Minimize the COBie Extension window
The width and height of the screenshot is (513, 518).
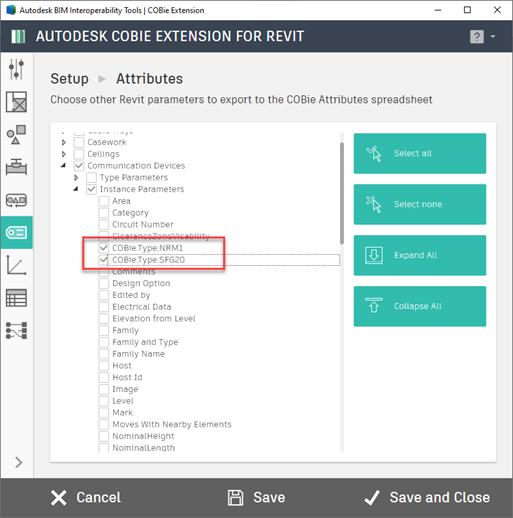(438, 10)
